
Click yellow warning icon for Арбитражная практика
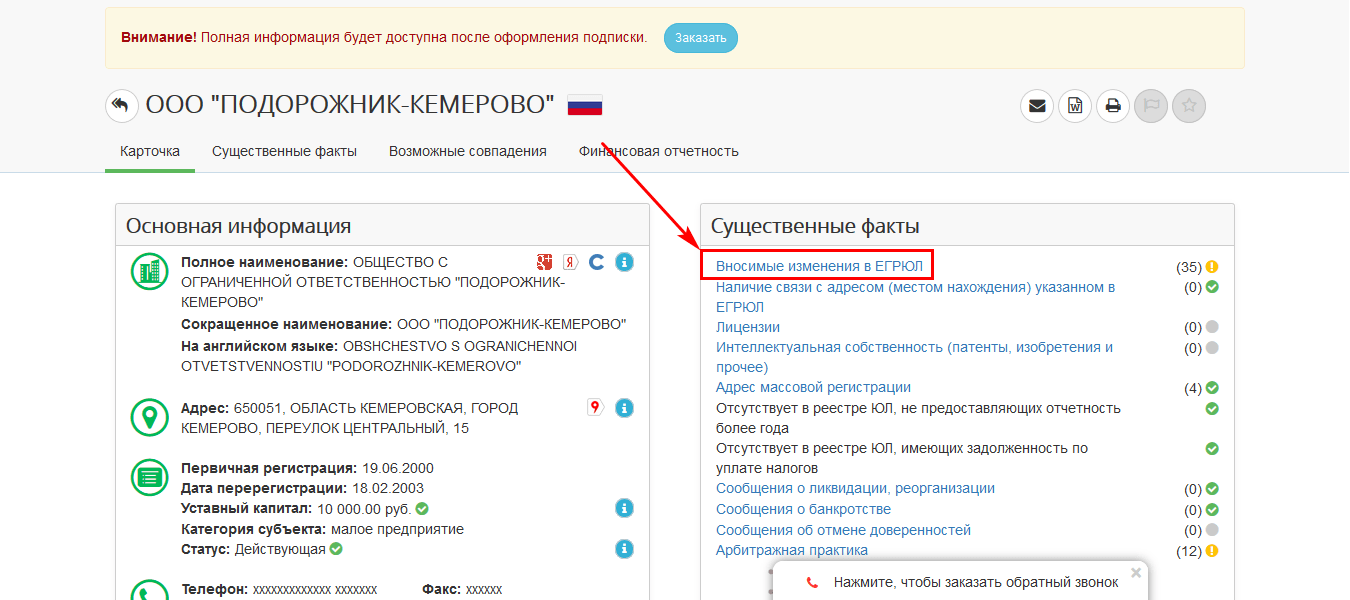(1212, 551)
